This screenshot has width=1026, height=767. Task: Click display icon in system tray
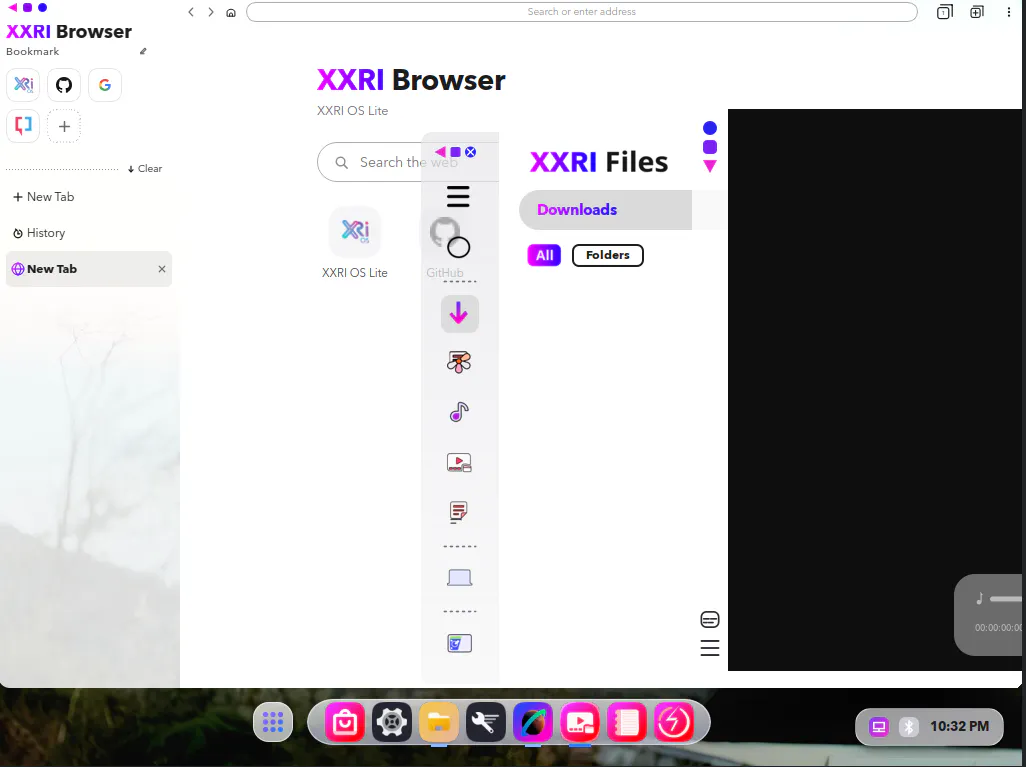(879, 727)
